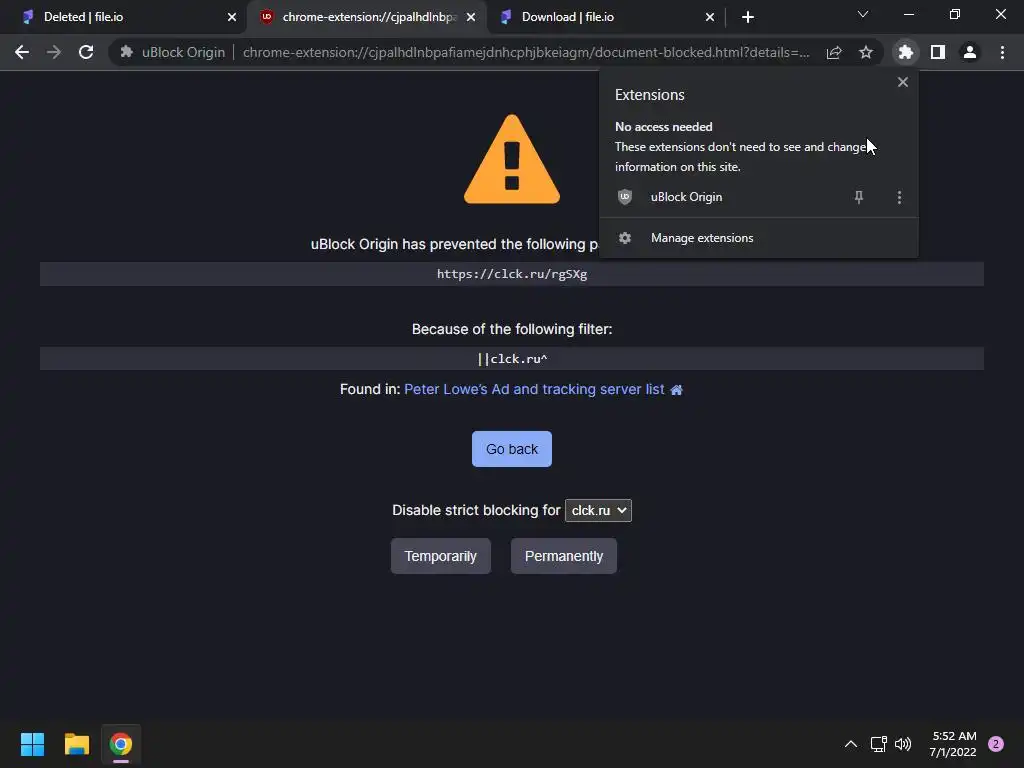
Task: Click Permanently to disable strict blocking
Action: tap(564, 556)
